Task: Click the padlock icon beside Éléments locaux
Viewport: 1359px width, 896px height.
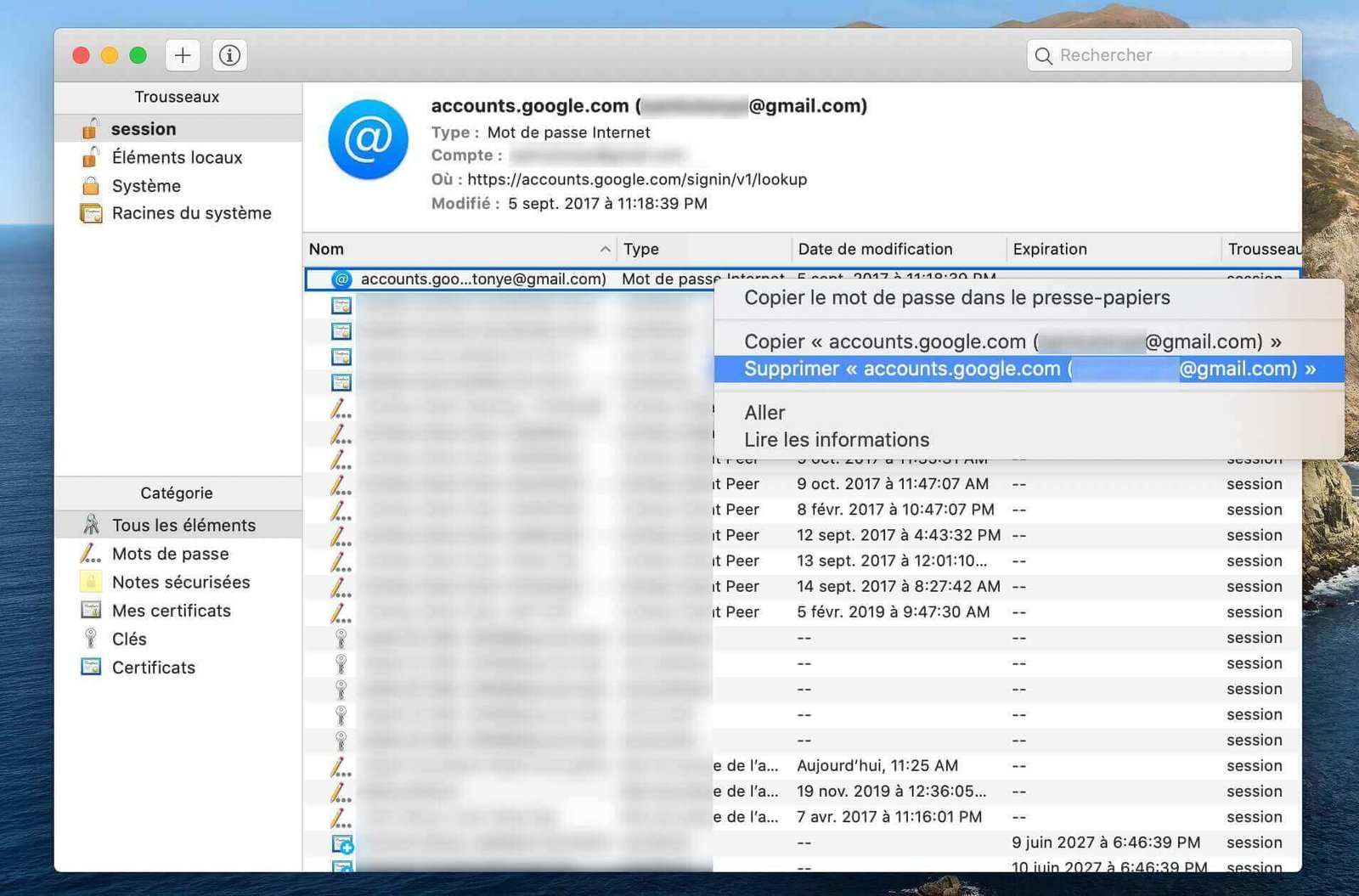Action: [90, 157]
